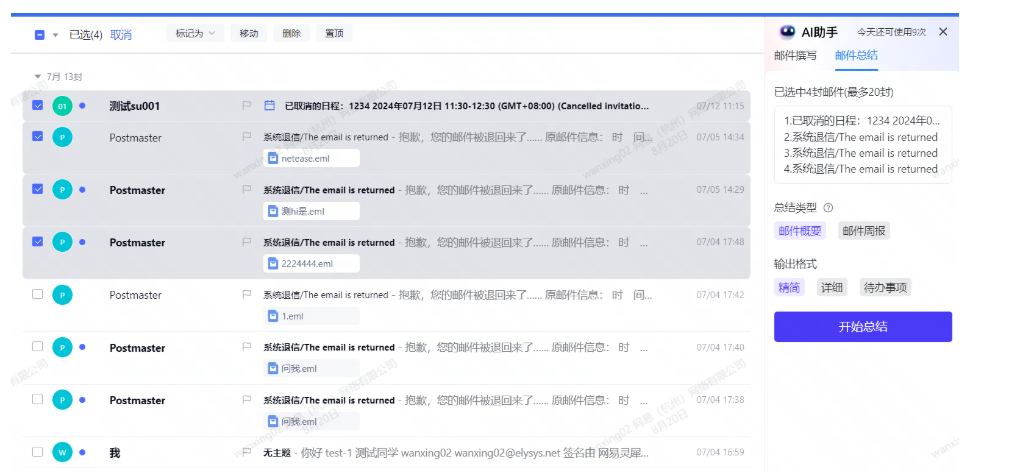The height and width of the screenshot is (475, 1010).
Task: Open the 1.eml attachment
Action: [311, 316]
